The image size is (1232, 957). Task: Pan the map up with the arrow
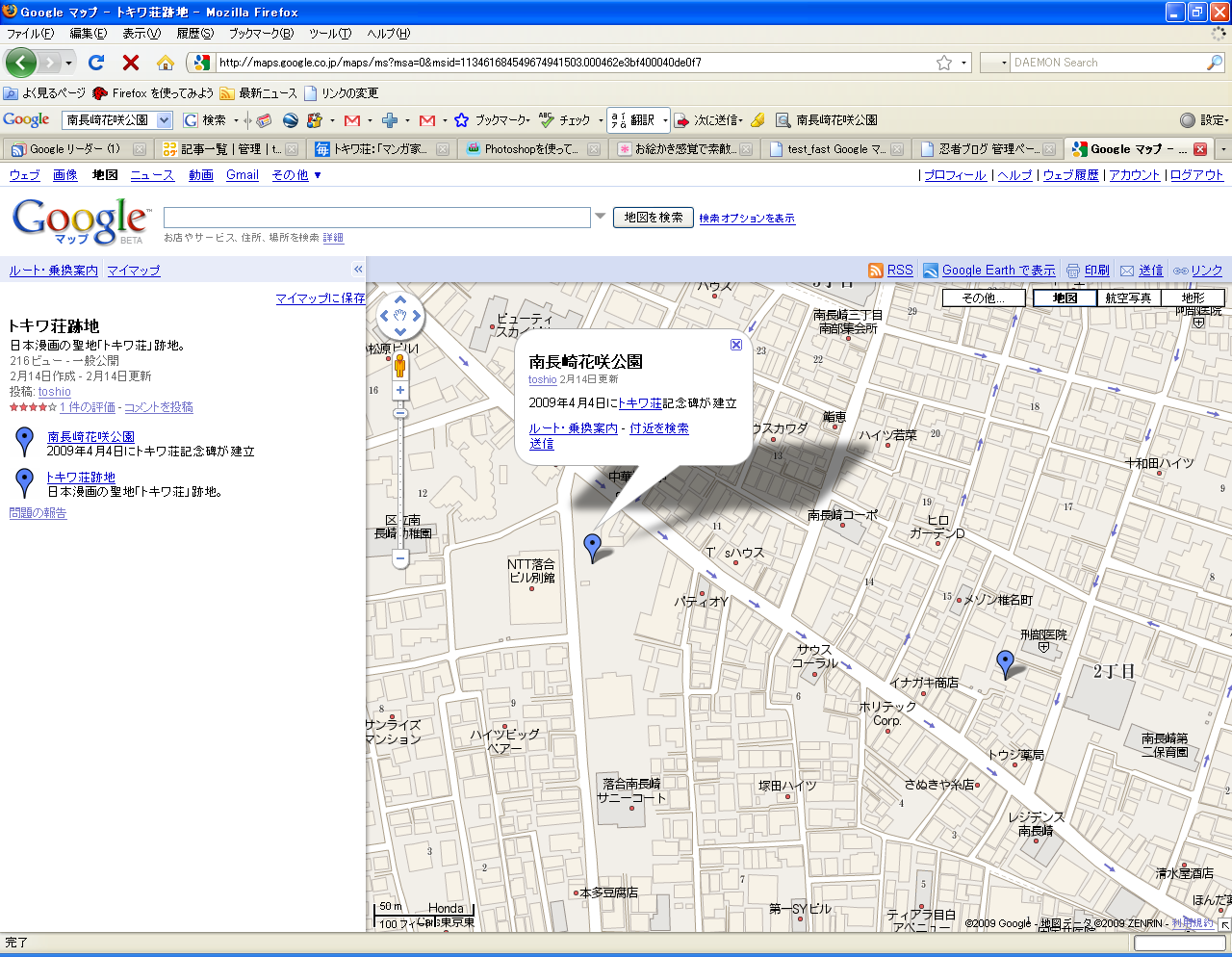coord(400,299)
